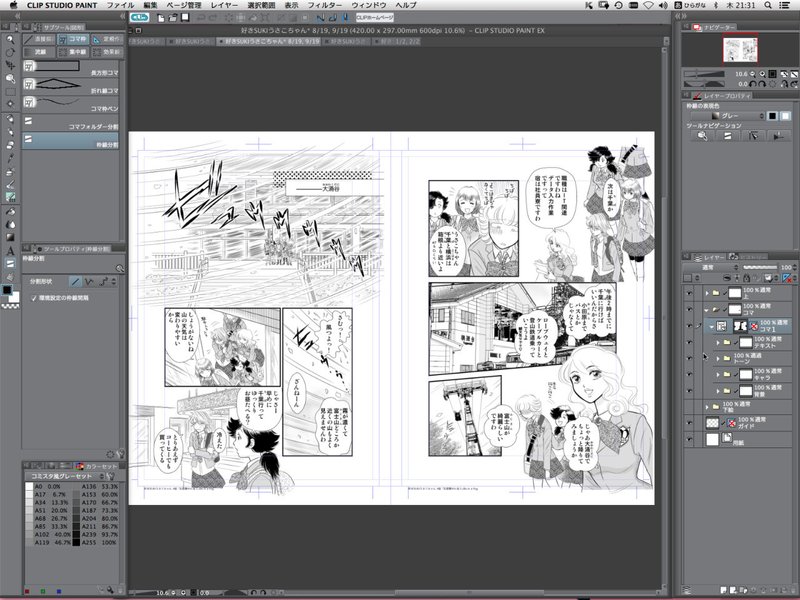Select the 長方形コマ rectangle frame sub tool
800x600 pixels.
pos(71,68)
